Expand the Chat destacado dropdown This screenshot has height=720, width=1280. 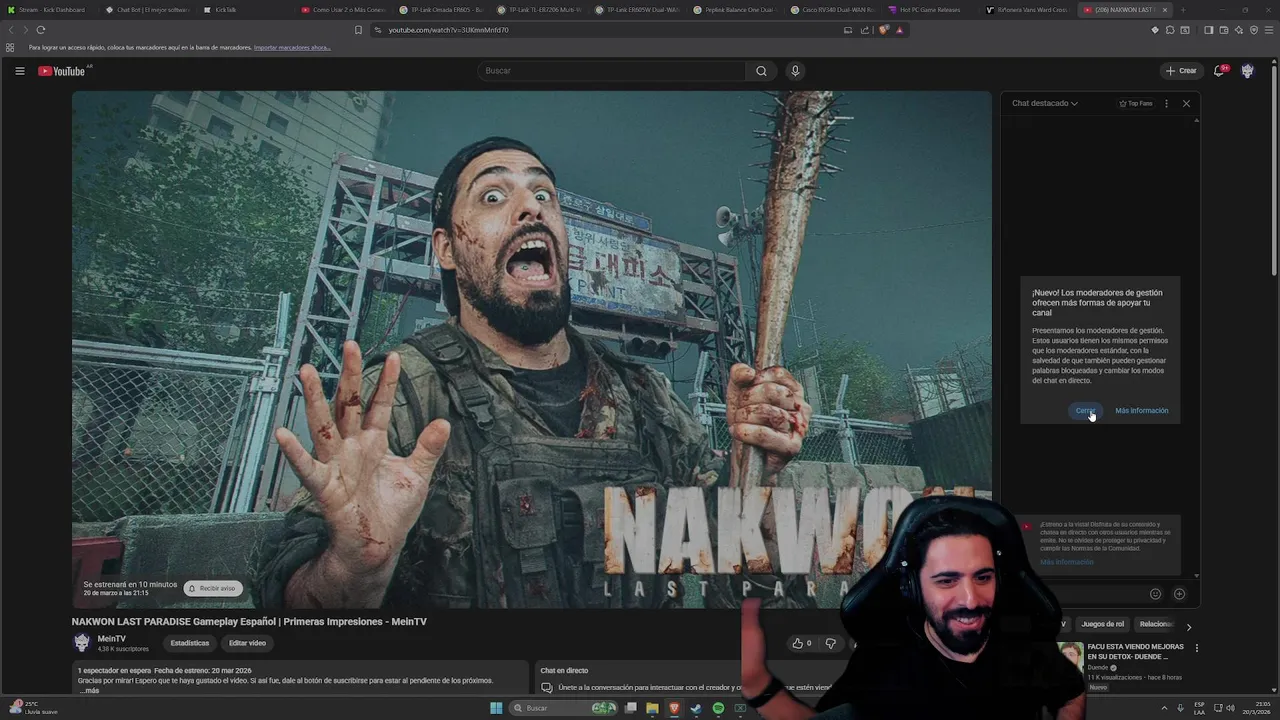1045,103
